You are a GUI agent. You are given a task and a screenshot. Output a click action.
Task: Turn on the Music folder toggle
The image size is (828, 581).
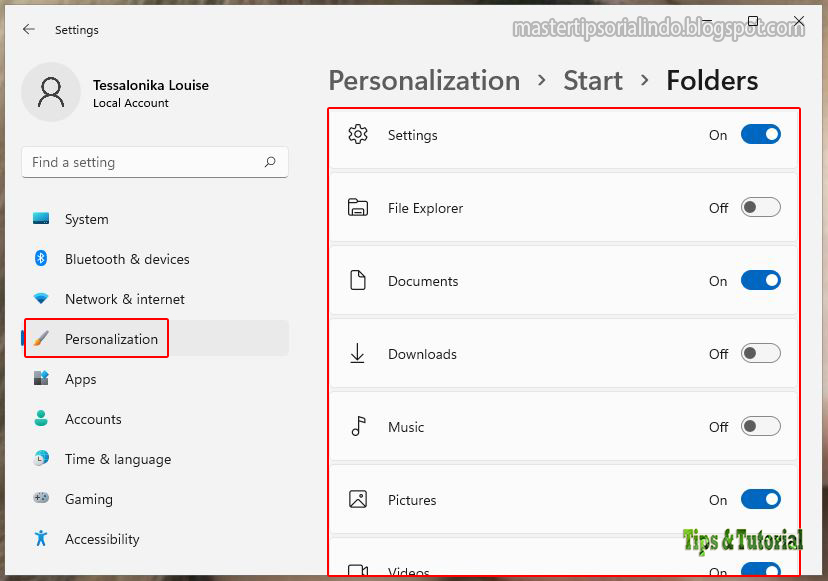[760, 426]
